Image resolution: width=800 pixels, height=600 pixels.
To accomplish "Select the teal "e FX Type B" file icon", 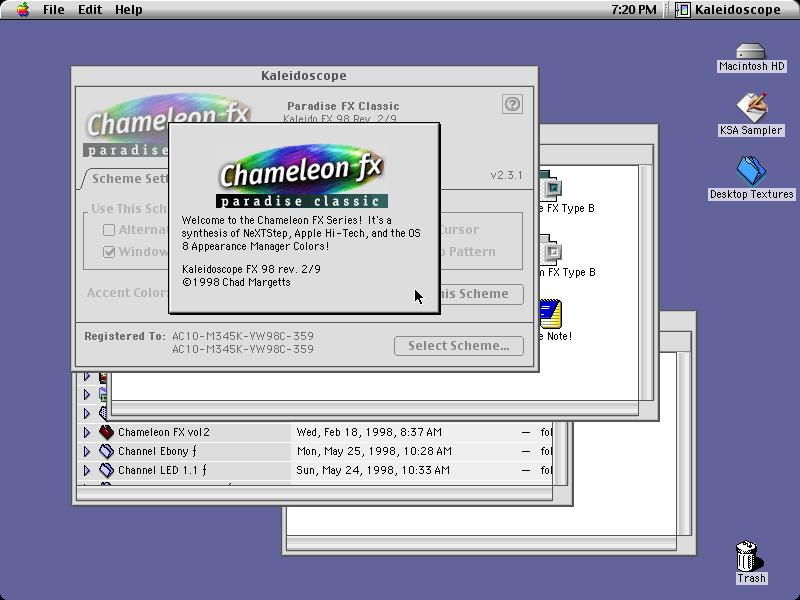I will 551,186.
